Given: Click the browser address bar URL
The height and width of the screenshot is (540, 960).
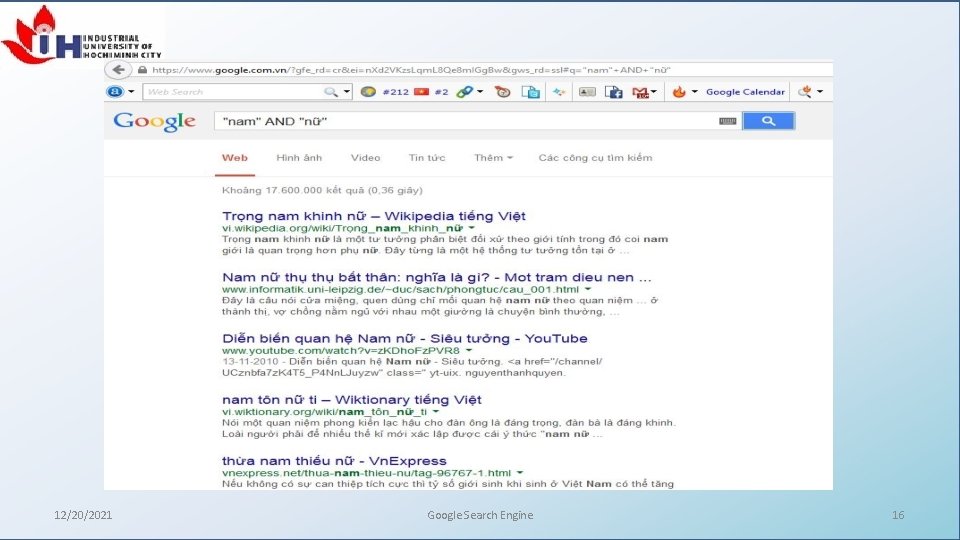Looking at the screenshot, I should (411, 70).
